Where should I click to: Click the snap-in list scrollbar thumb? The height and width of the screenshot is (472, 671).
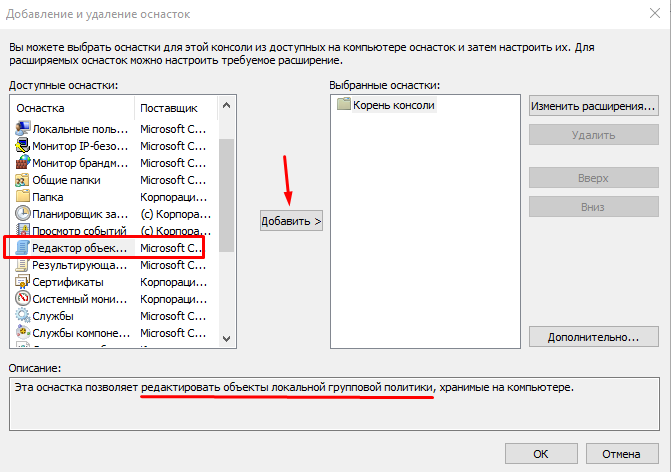(x=226, y=195)
